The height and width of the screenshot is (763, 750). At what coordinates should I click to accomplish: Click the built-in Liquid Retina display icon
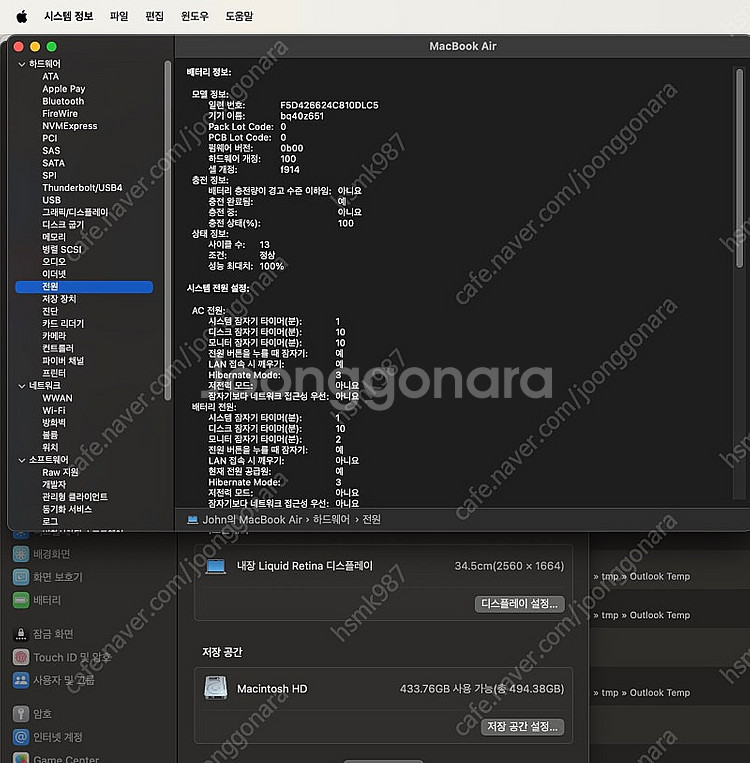[x=216, y=566]
